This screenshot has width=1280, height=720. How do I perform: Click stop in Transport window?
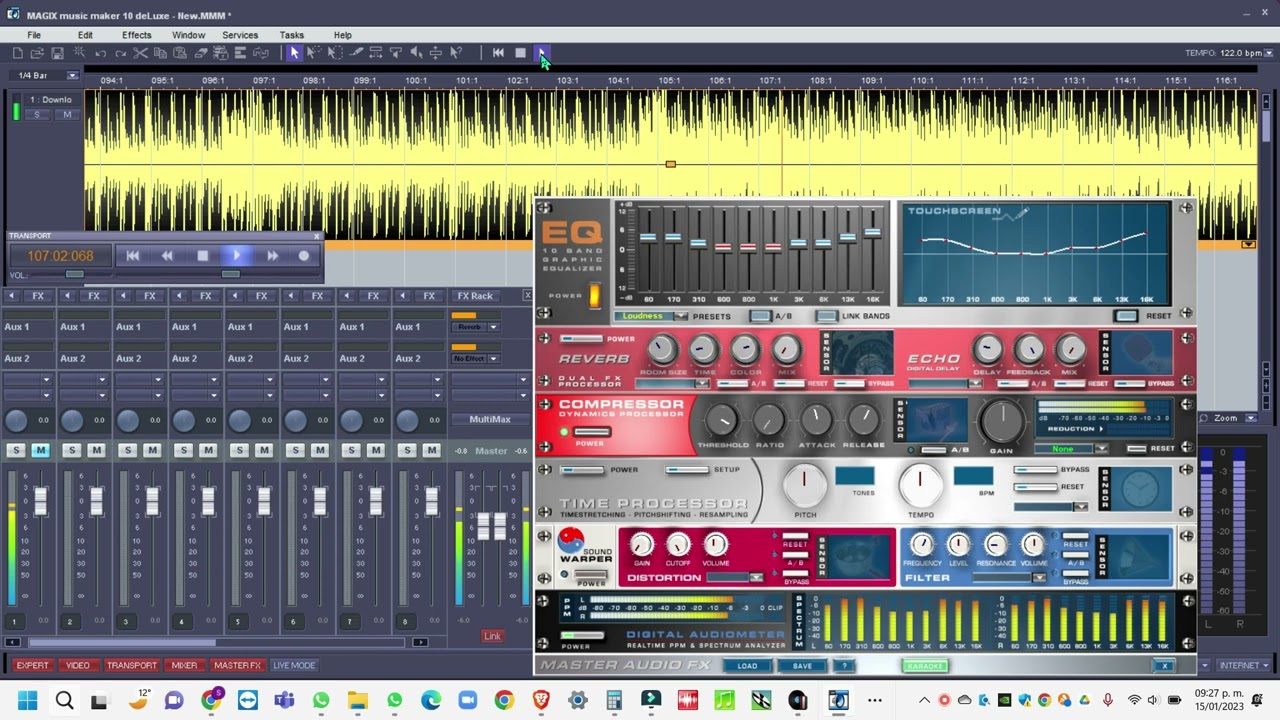point(202,256)
